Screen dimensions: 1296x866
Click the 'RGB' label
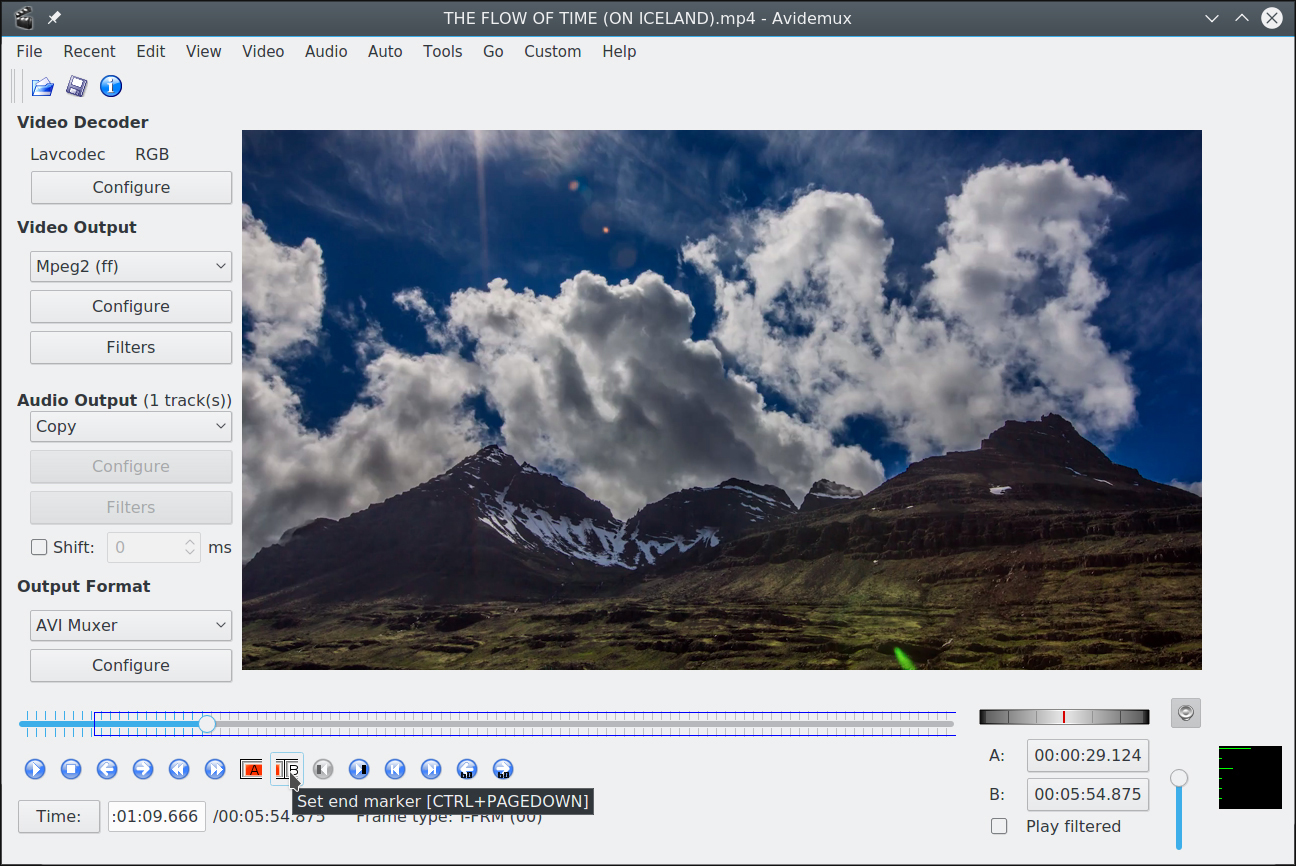pyautogui.click(x=152, y=154)
